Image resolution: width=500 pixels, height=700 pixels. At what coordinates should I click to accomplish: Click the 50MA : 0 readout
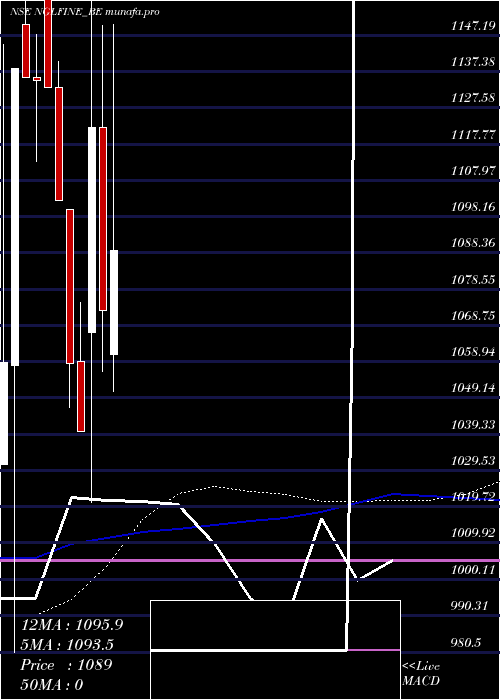(x=52, y=684)
